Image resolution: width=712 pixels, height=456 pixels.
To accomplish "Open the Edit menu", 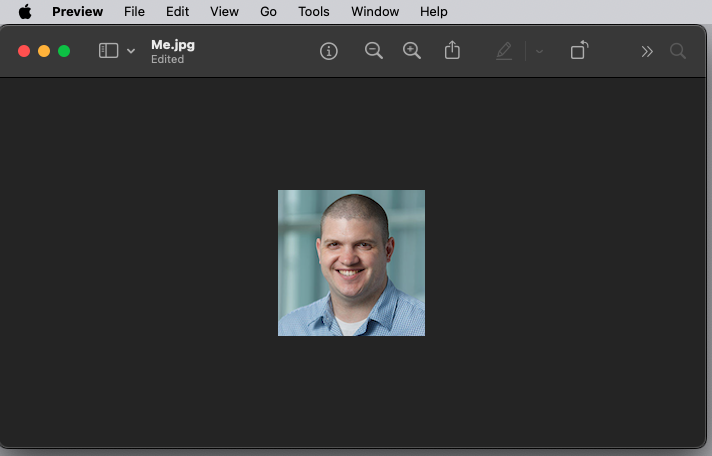I will point(177,11).
